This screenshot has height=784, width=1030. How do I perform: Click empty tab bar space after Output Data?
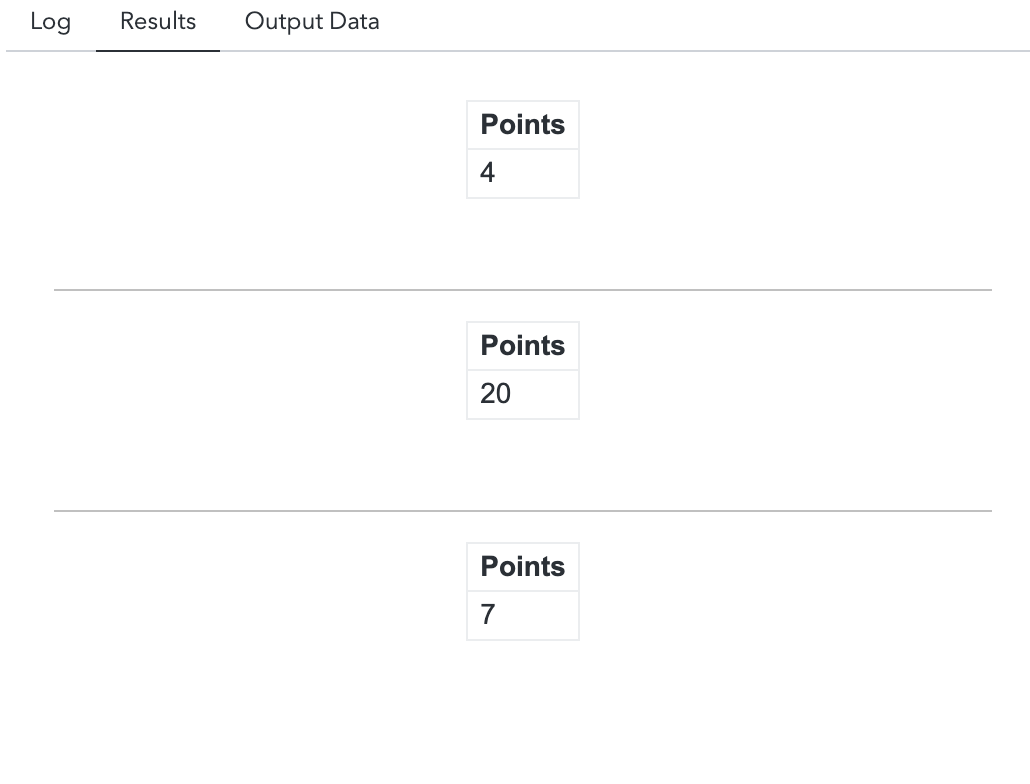click(700, 22)
